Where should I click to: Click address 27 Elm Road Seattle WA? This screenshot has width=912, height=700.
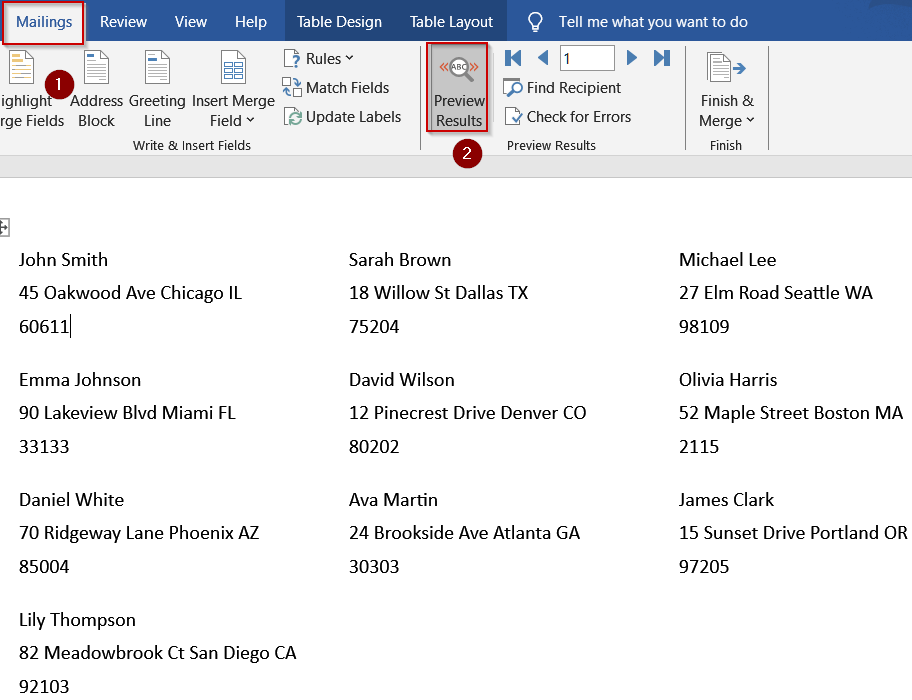(x=776, y=293)
